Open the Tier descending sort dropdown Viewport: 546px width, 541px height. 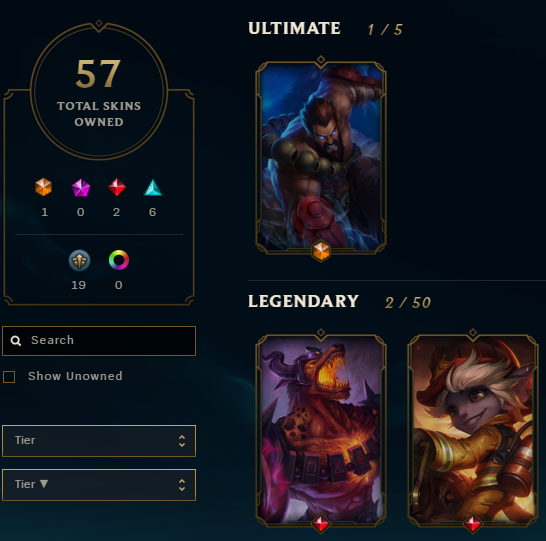[x=99, y=485]
